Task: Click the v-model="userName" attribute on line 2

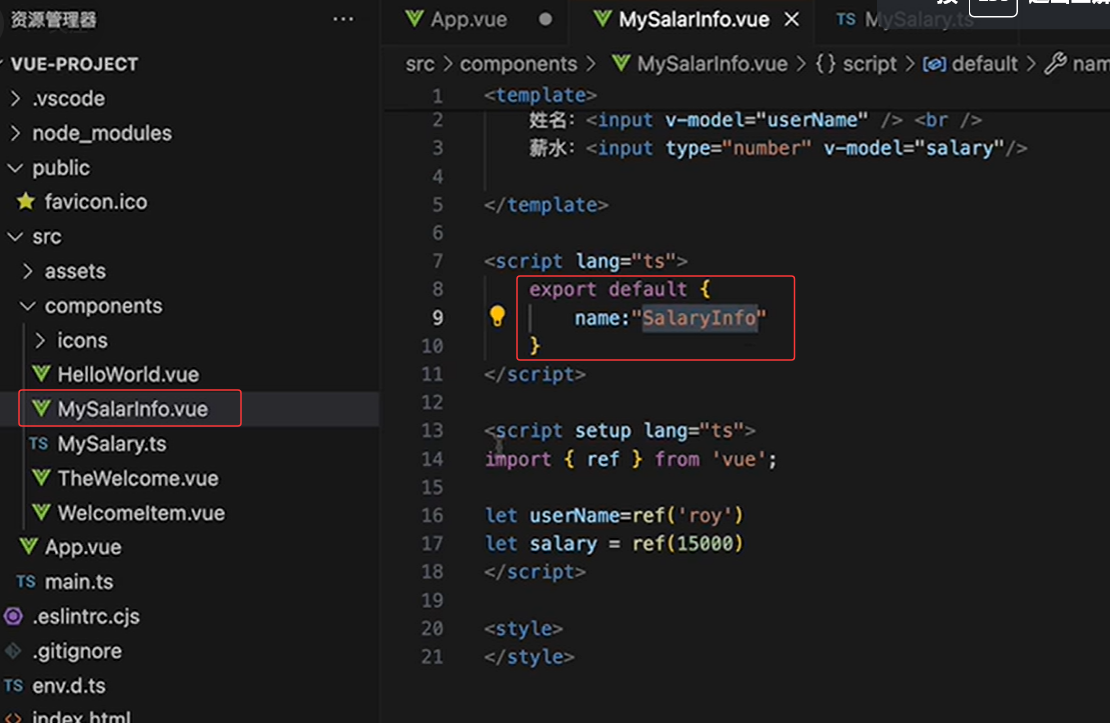Action: (x=766, y=120)
